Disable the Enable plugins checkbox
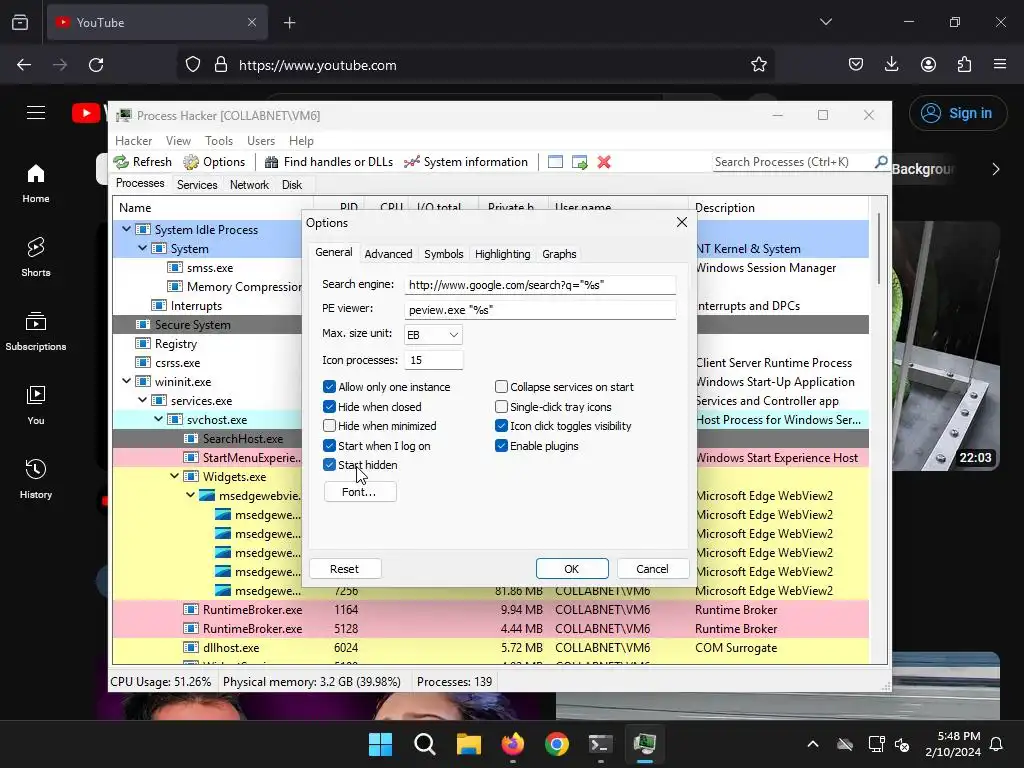Viewport: 1024px width, 768px height. click(501, 445)
